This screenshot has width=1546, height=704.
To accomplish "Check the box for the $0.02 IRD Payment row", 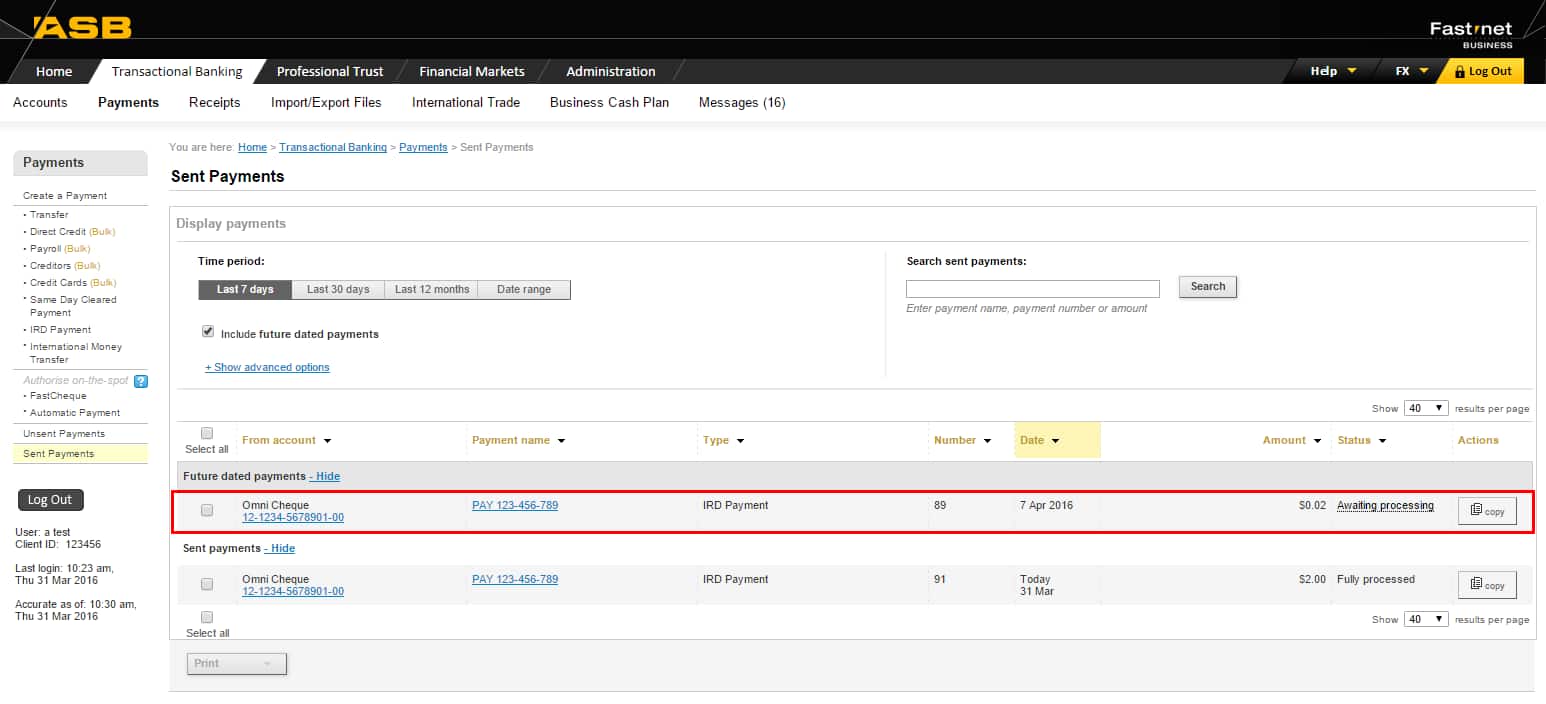I will [207, 510].
